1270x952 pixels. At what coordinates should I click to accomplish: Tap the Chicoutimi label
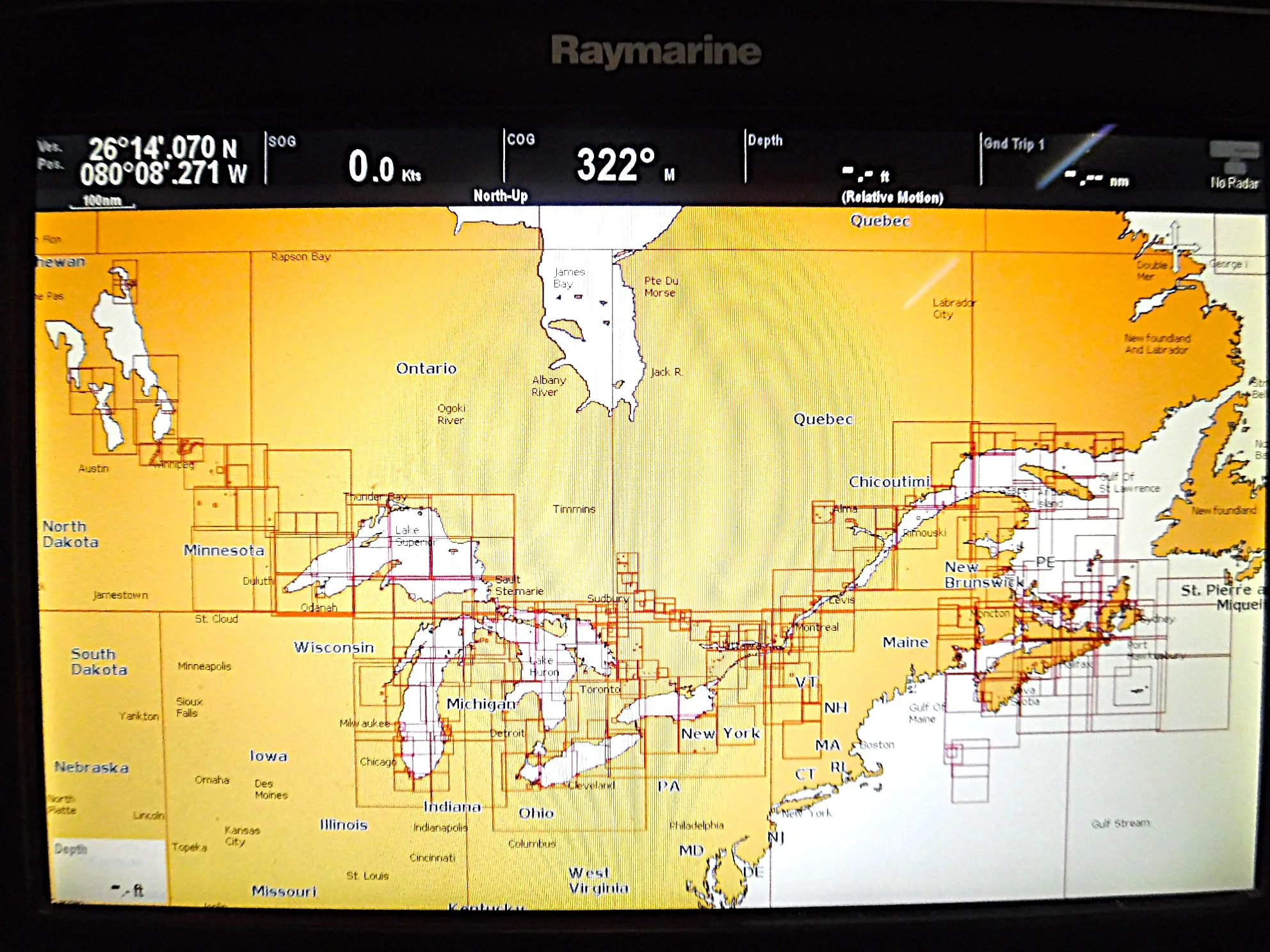(x=889, y=482)
